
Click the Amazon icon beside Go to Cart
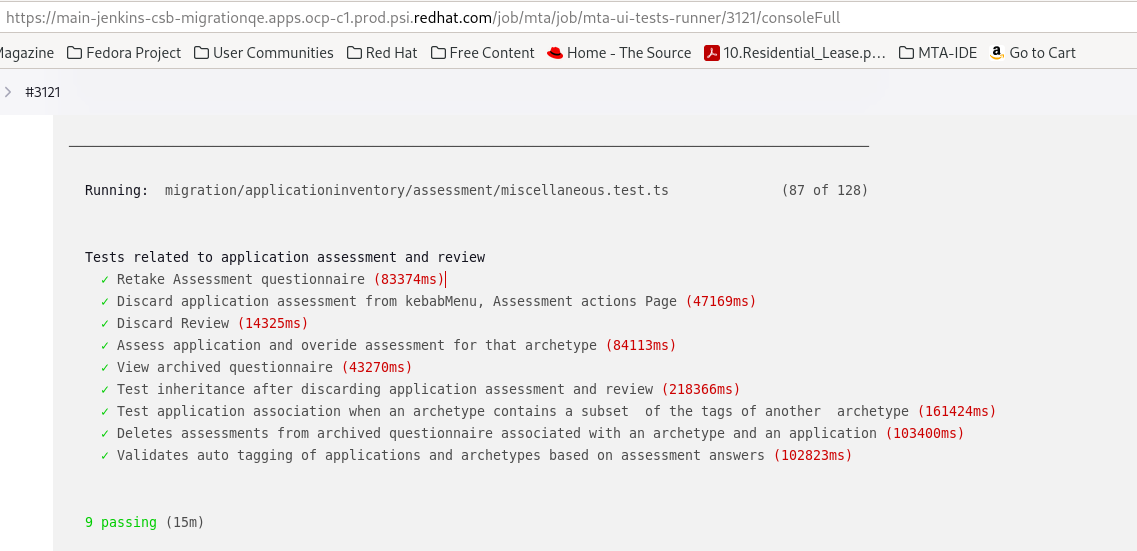(x=996, y=53)
